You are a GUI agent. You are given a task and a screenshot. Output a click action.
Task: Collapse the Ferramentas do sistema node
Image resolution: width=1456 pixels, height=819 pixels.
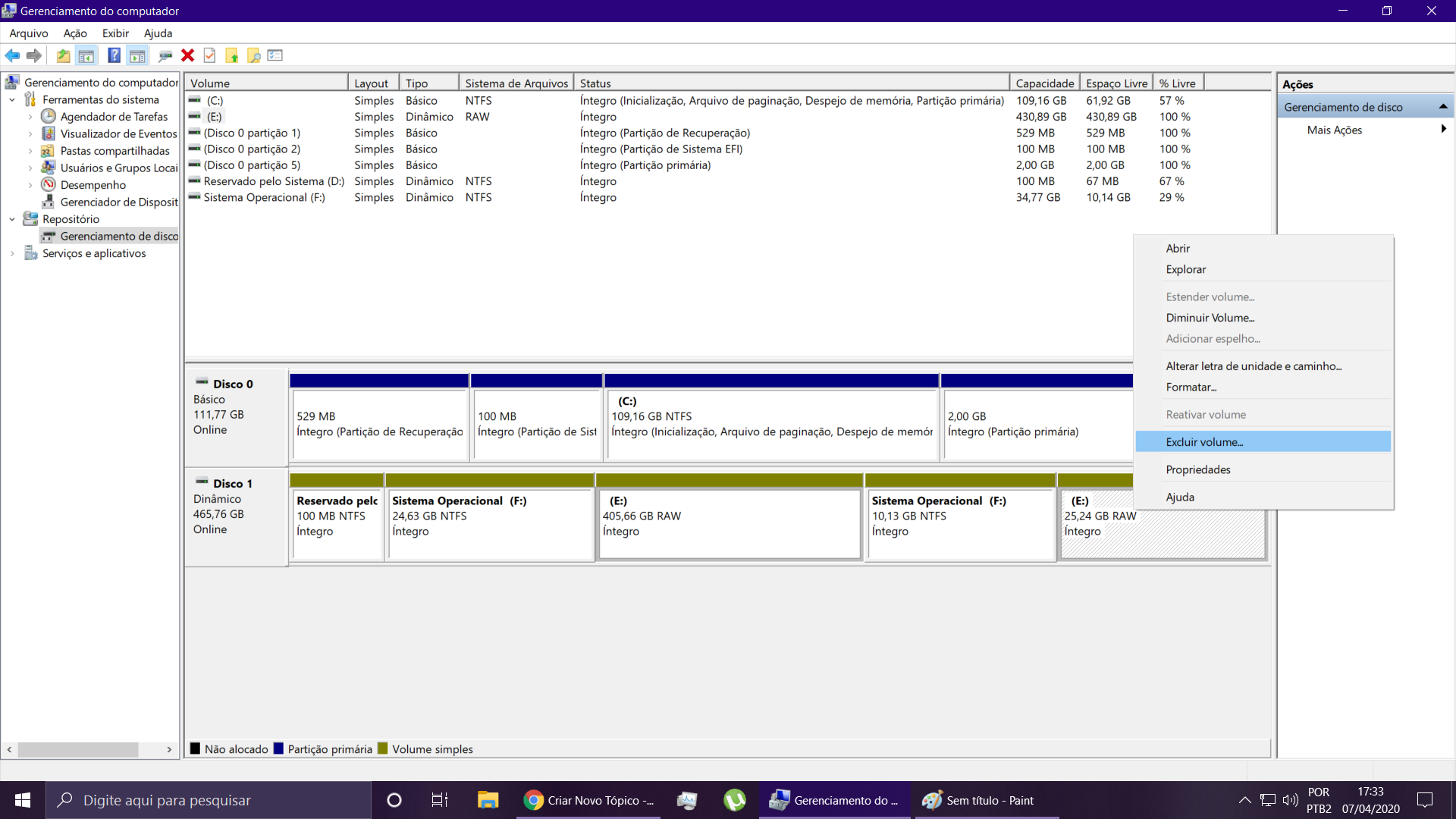pyautogui.click(x=12, y=100)
